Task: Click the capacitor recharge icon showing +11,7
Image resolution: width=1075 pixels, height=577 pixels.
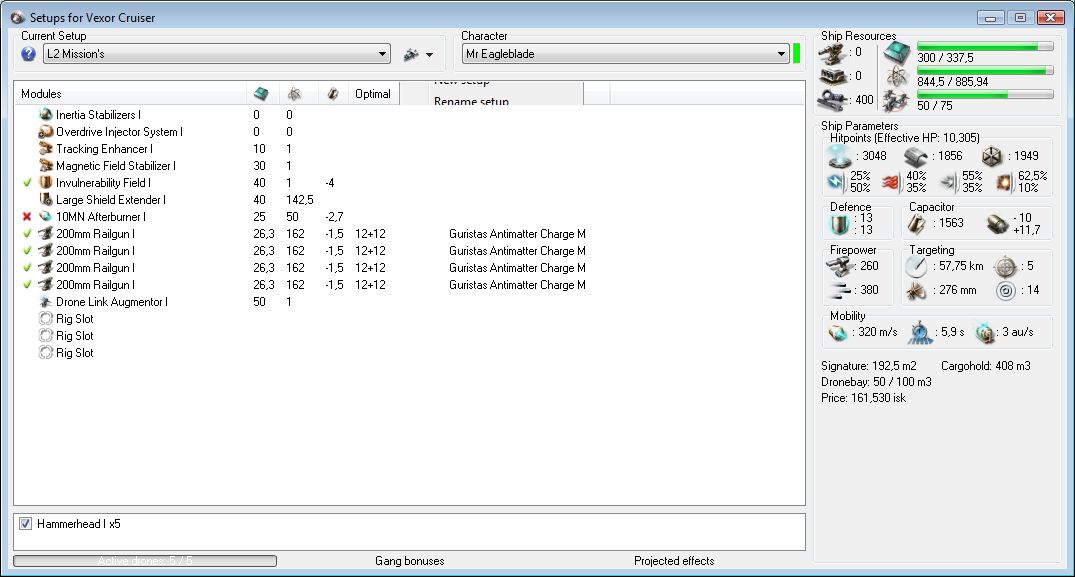Action: (997, 223)
